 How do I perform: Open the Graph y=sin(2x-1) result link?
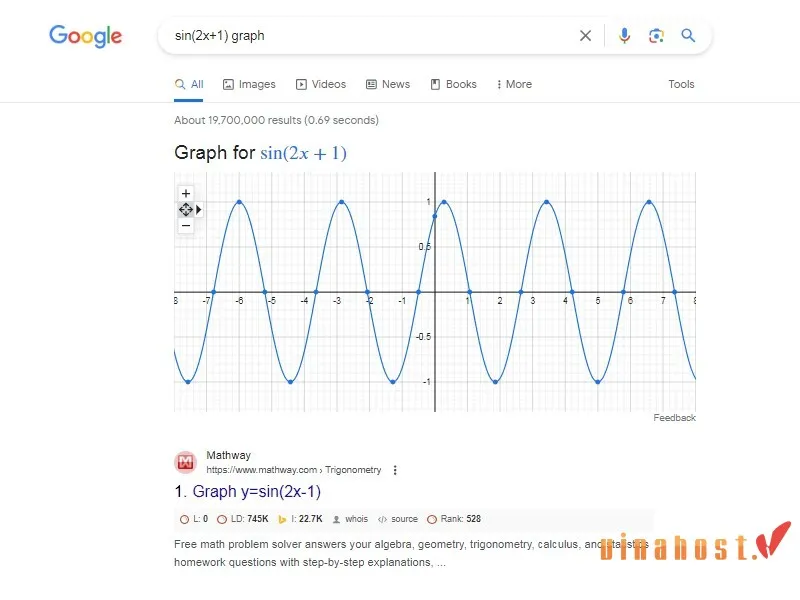248,492
